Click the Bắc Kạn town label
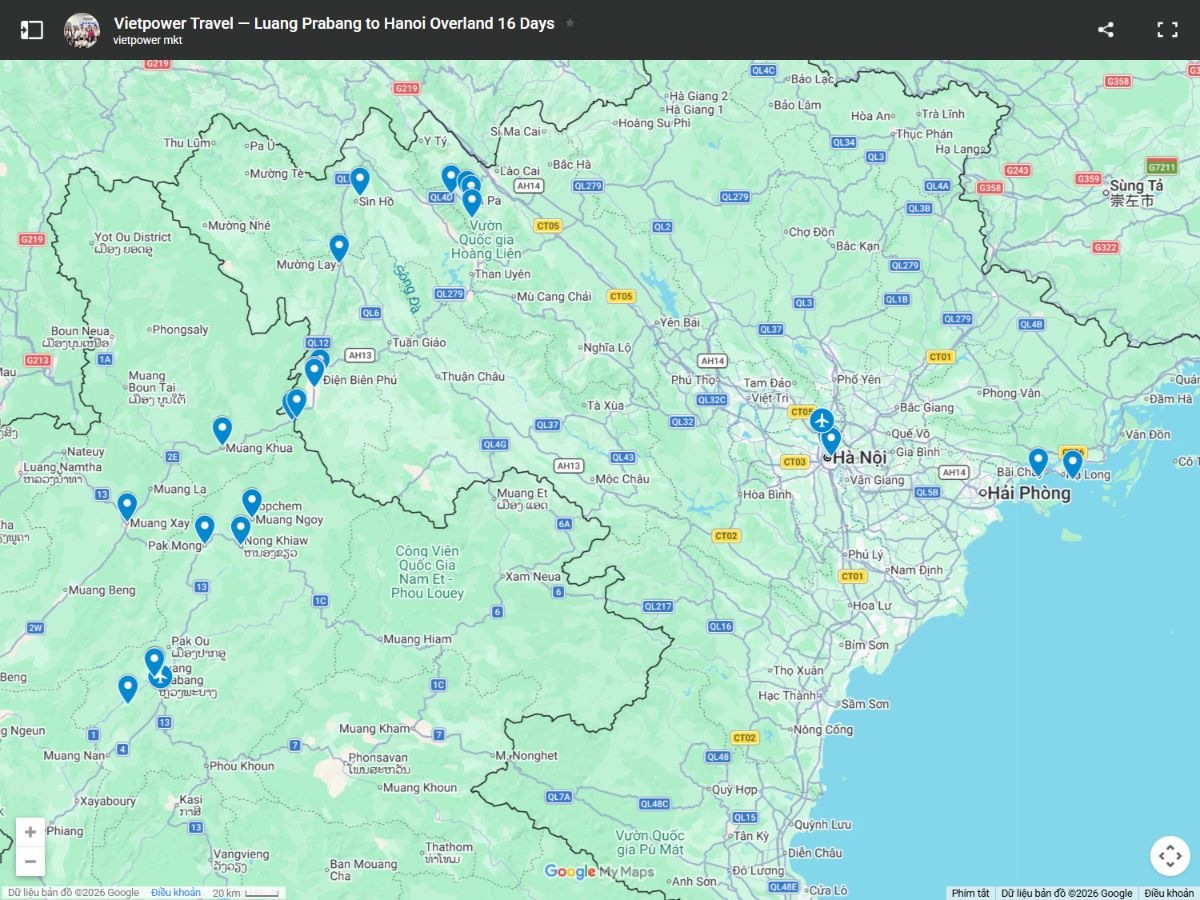The height and width of the screenshot is (900, 1200). 858,245
